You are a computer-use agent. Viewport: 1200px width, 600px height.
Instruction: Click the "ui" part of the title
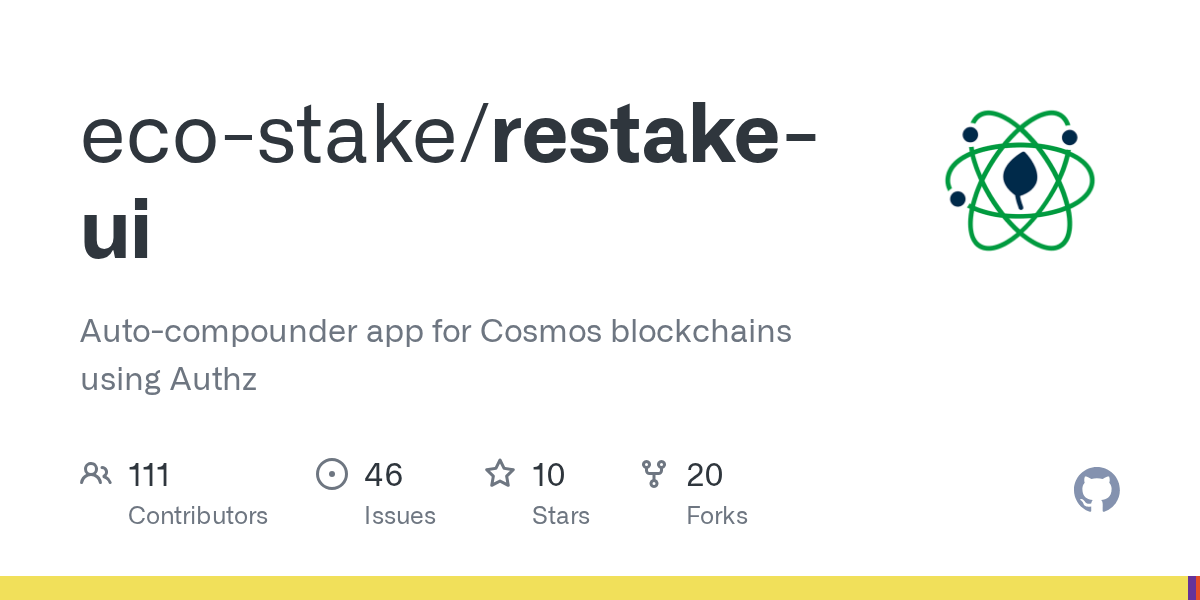116,229
